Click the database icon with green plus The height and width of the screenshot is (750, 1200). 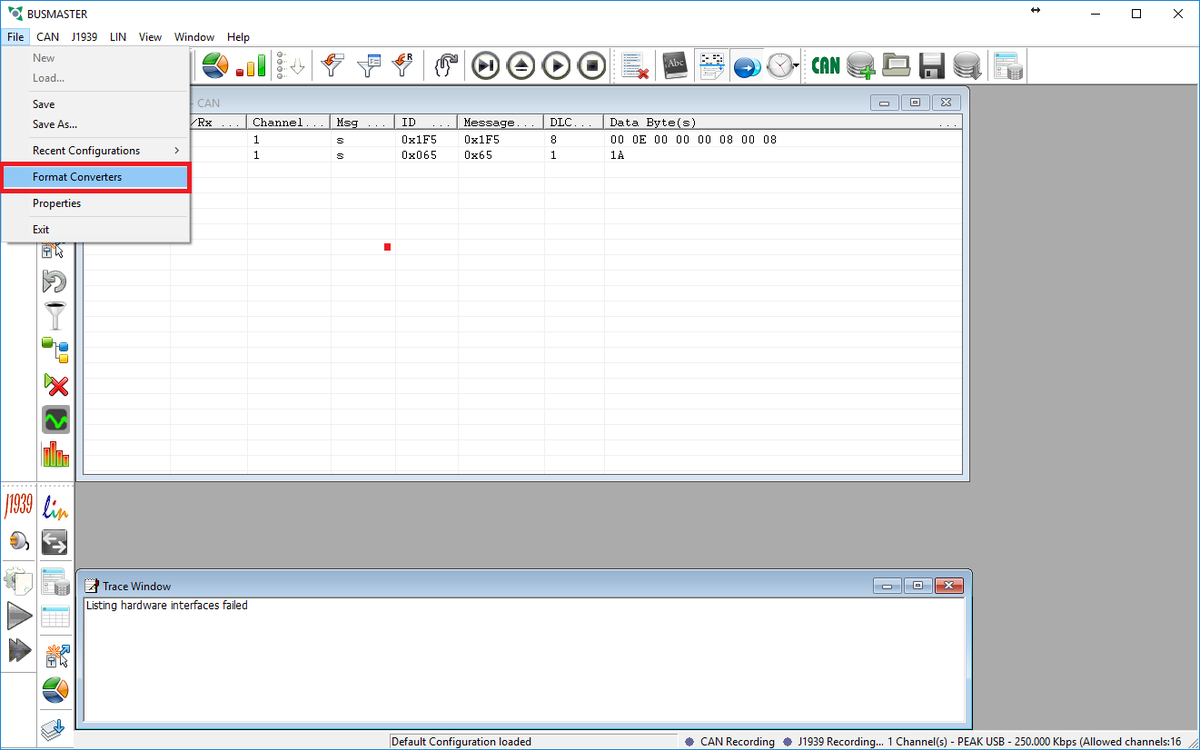pyautogui.click(x=861, y=66)
